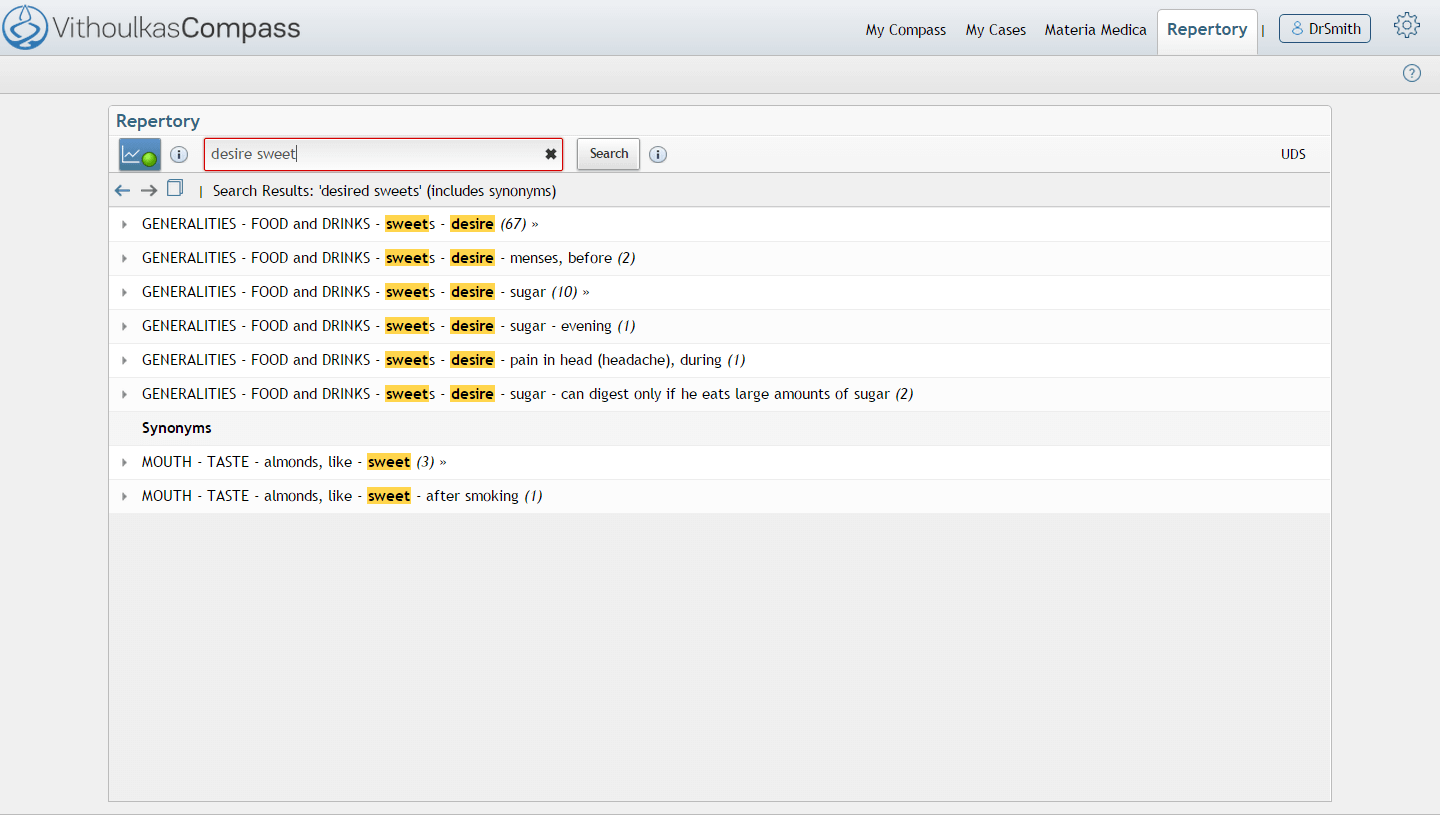
Task: Go forward with the right arrow icon
Action: 149,190
